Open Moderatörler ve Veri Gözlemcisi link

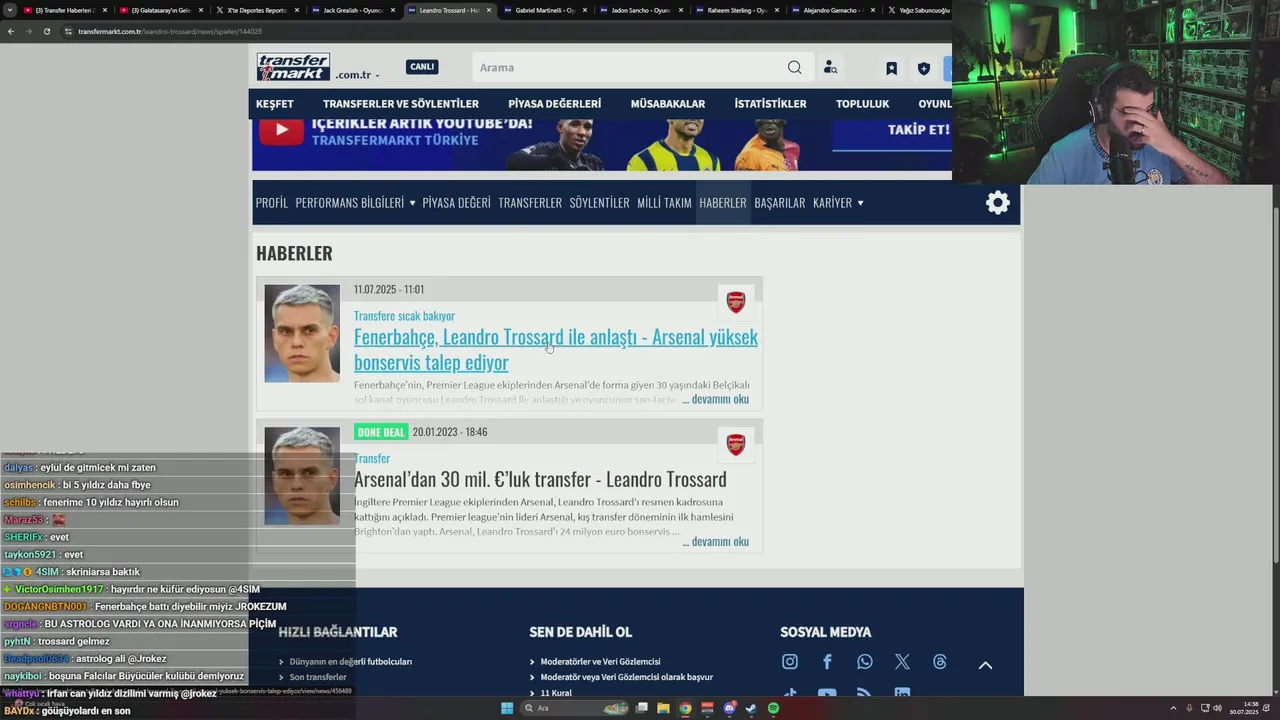600,662
